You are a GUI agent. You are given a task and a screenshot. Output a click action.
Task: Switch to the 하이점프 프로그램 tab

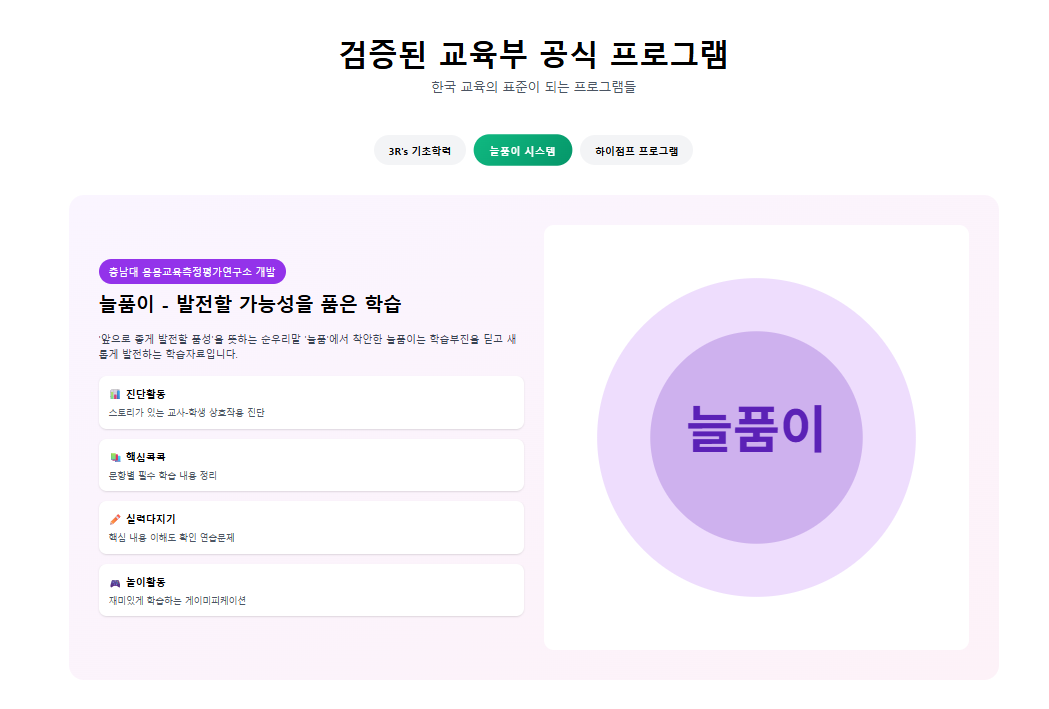coord(637,150)
